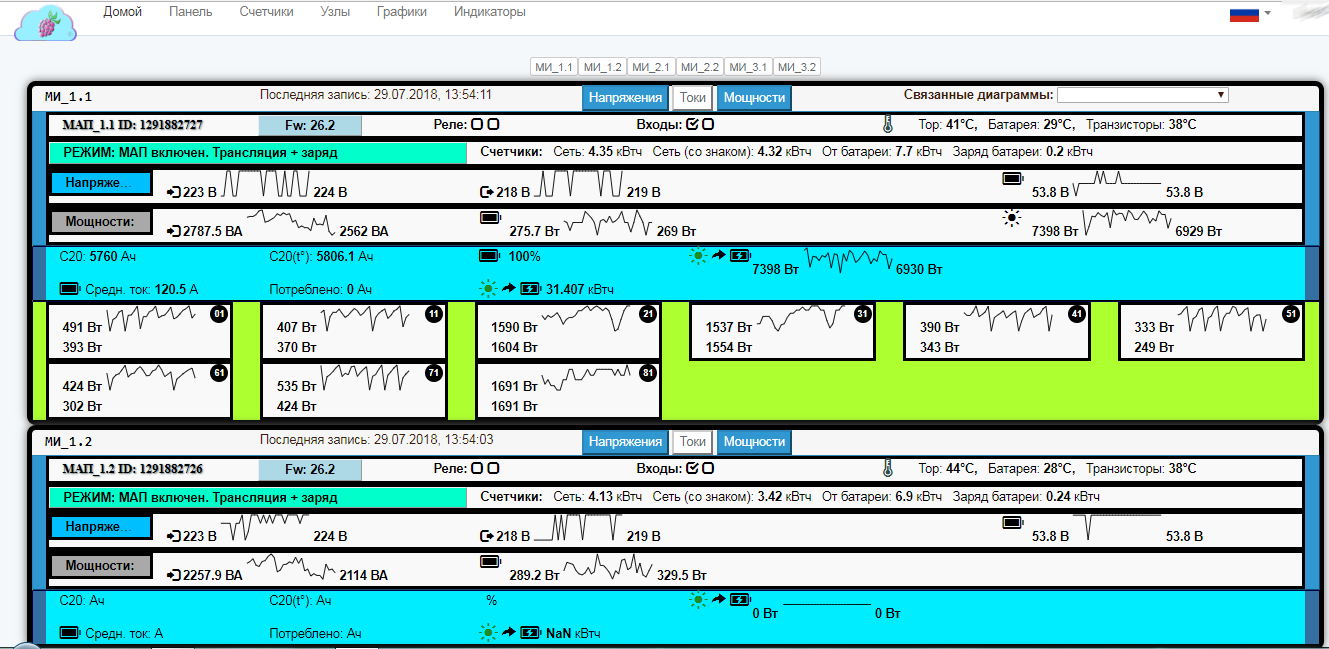Viewport: 1329px width, 649px height.
Task: Open the Индикаторы menu item
Action: coord(490,12)
